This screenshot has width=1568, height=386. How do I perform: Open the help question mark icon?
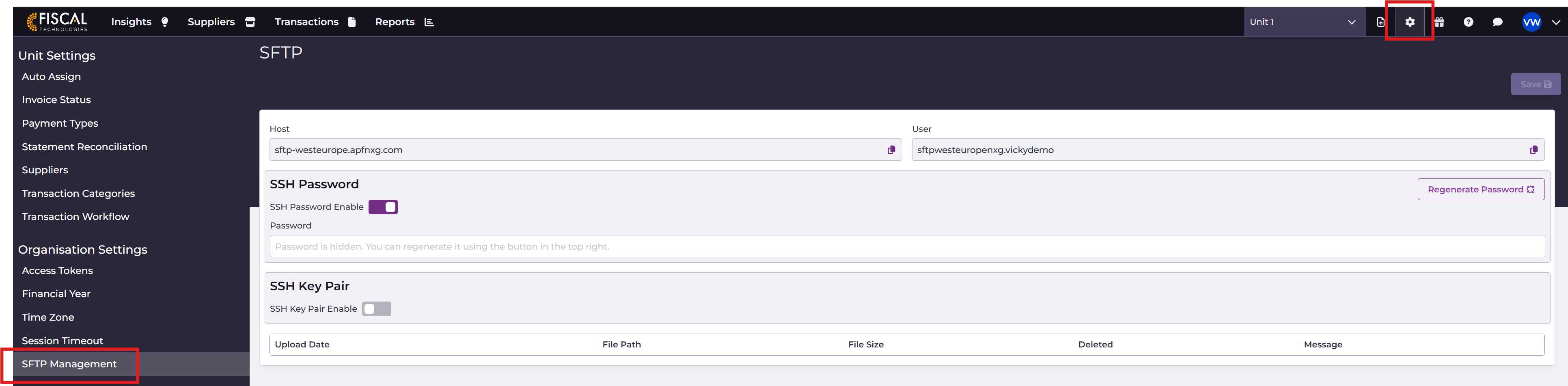[1468, 22]
